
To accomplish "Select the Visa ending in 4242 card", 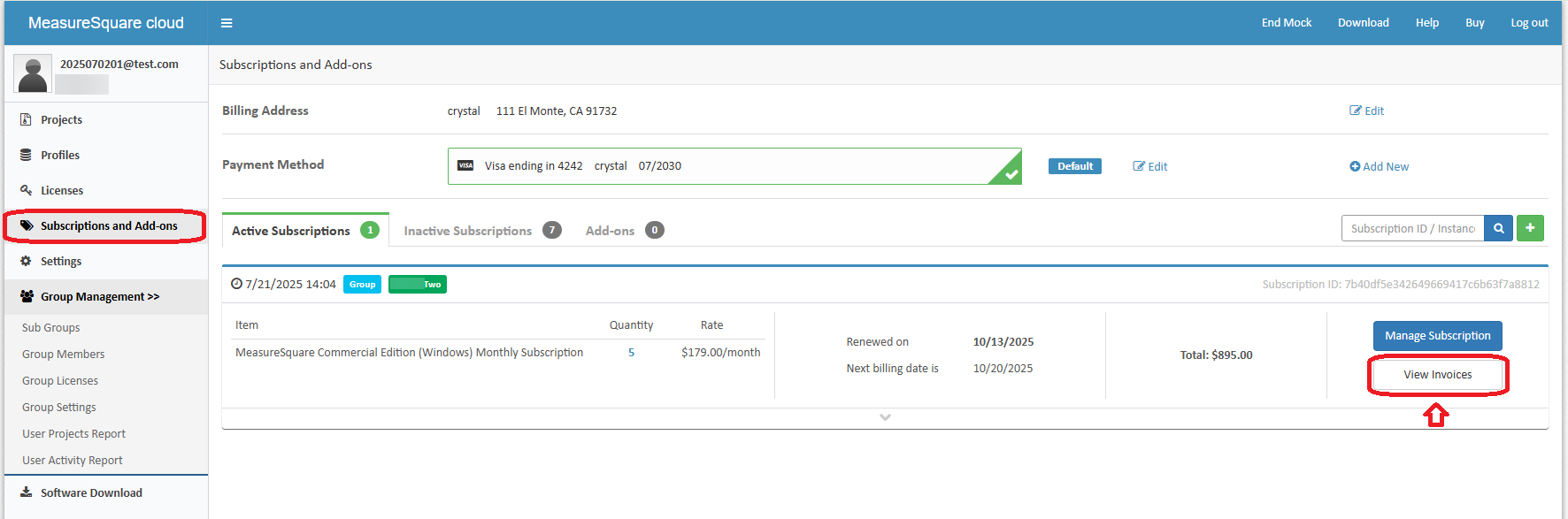I will (x=734, y=166).
